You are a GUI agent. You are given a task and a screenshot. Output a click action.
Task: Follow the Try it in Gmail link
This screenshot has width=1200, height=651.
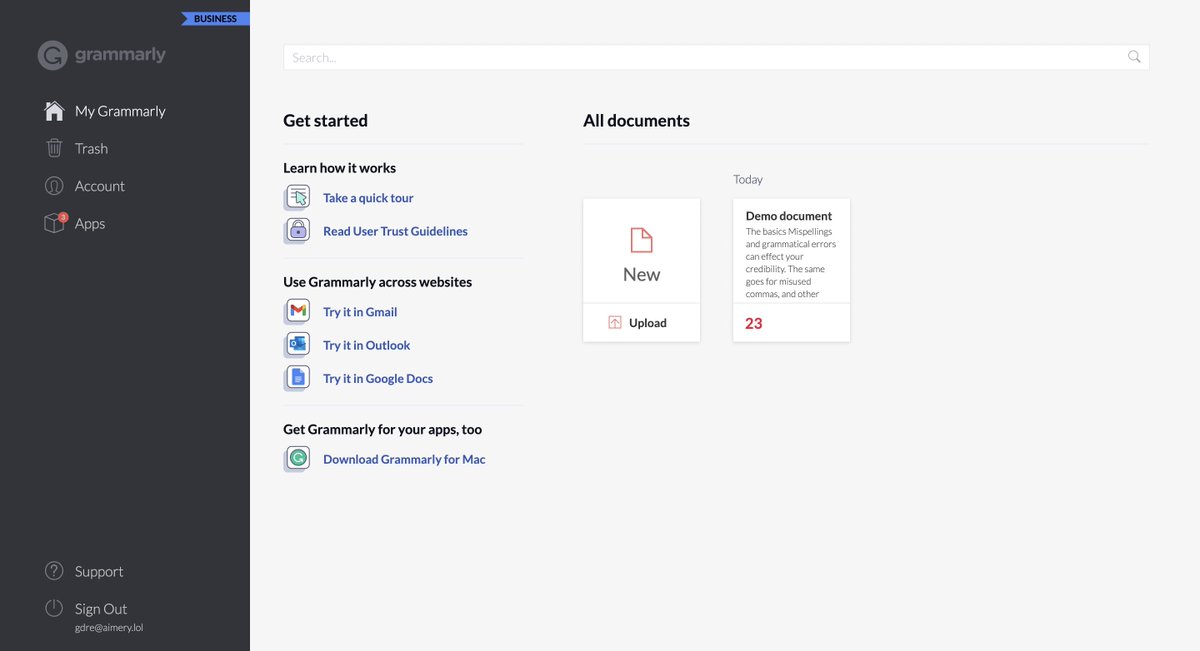[360, 312]
